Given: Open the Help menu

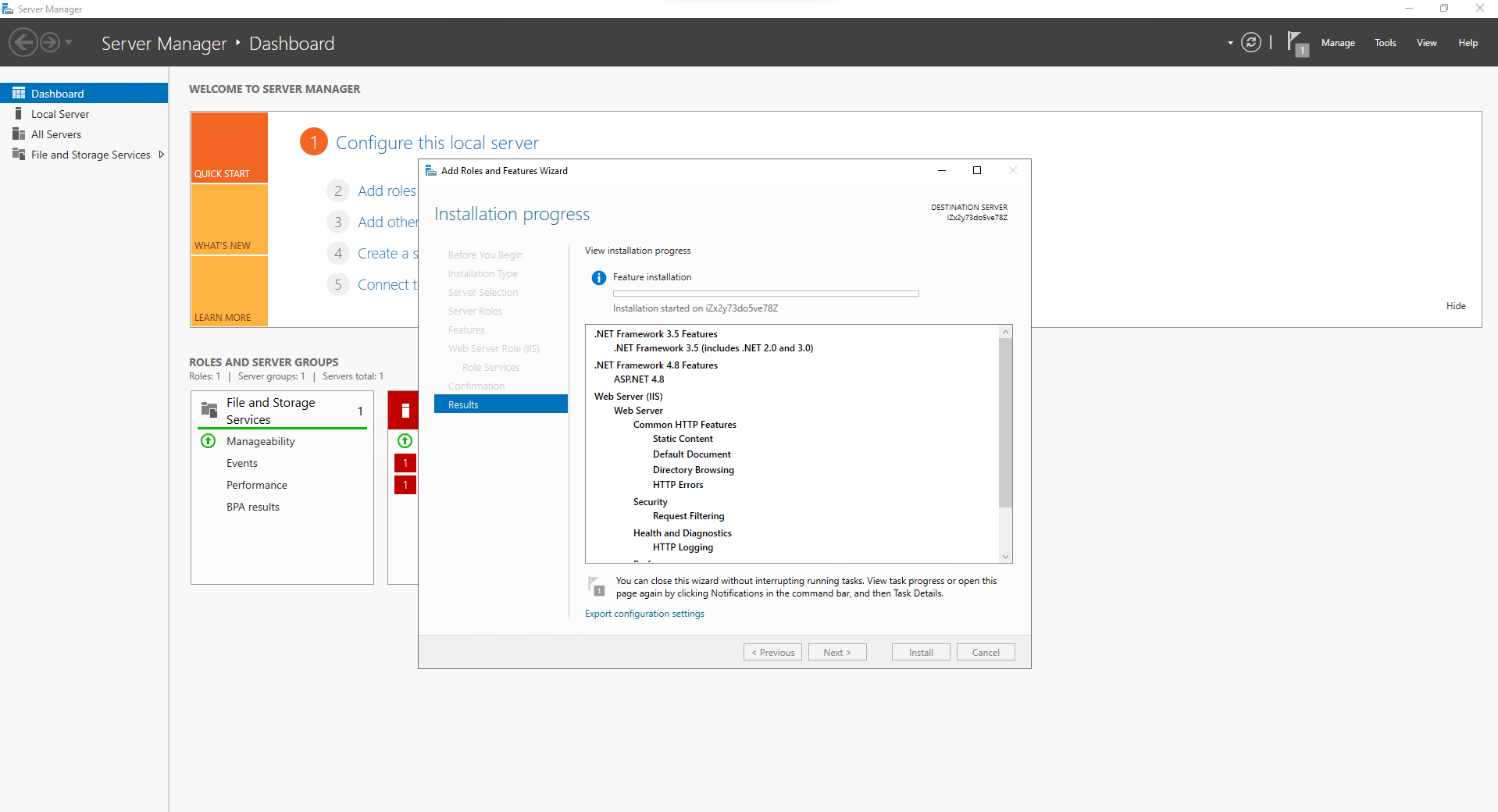Looking at the screenshot, I should pos(1468,43).
